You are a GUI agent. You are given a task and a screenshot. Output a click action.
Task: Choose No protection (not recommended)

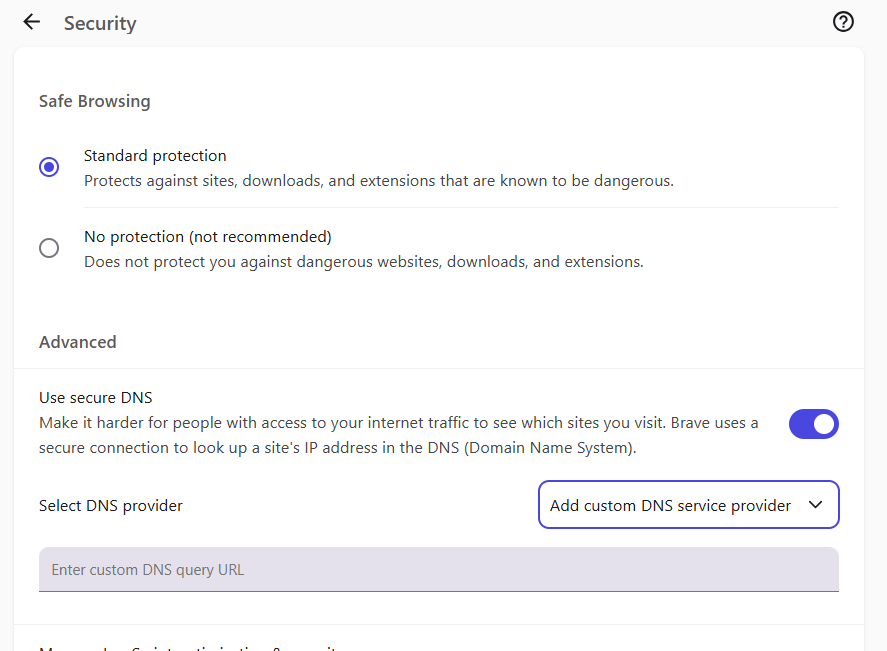(49, 248)
